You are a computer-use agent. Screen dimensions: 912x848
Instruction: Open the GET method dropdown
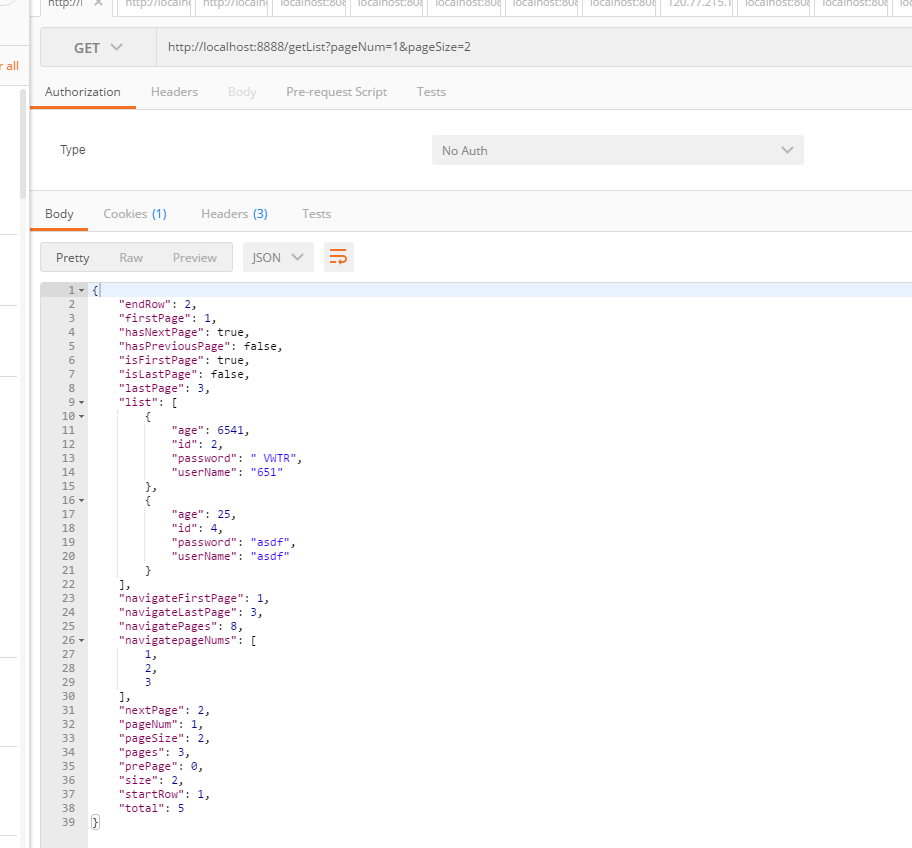tap(98, 48)
